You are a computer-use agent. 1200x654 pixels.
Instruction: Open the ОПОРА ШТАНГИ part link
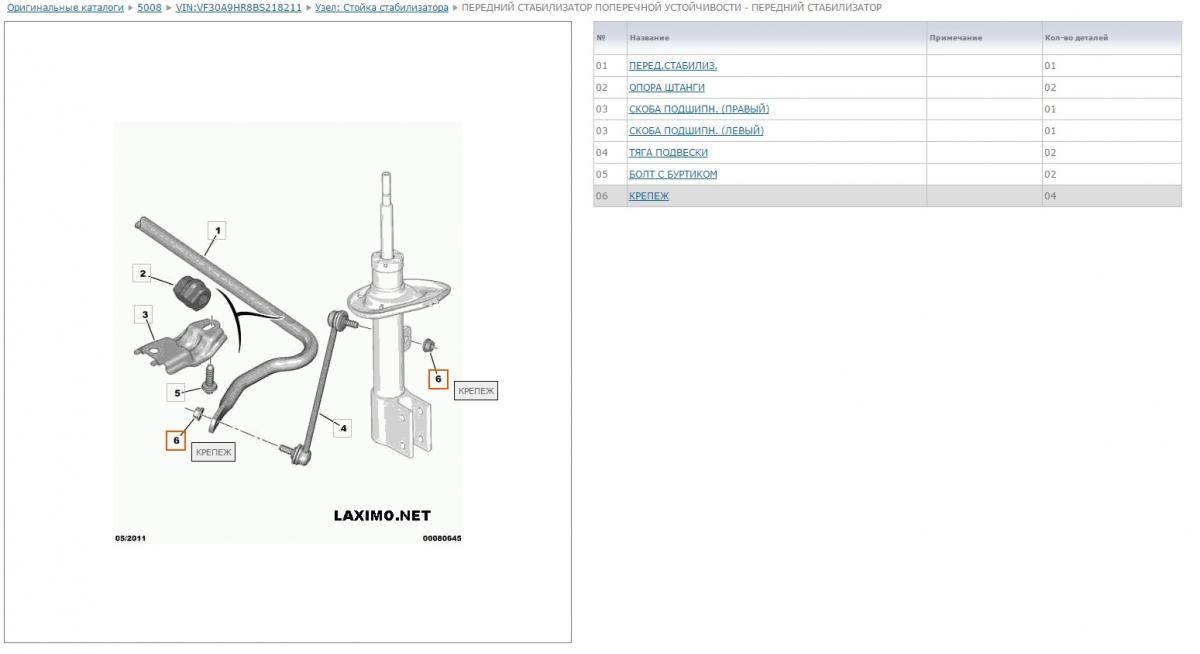[x=666, y=88]
